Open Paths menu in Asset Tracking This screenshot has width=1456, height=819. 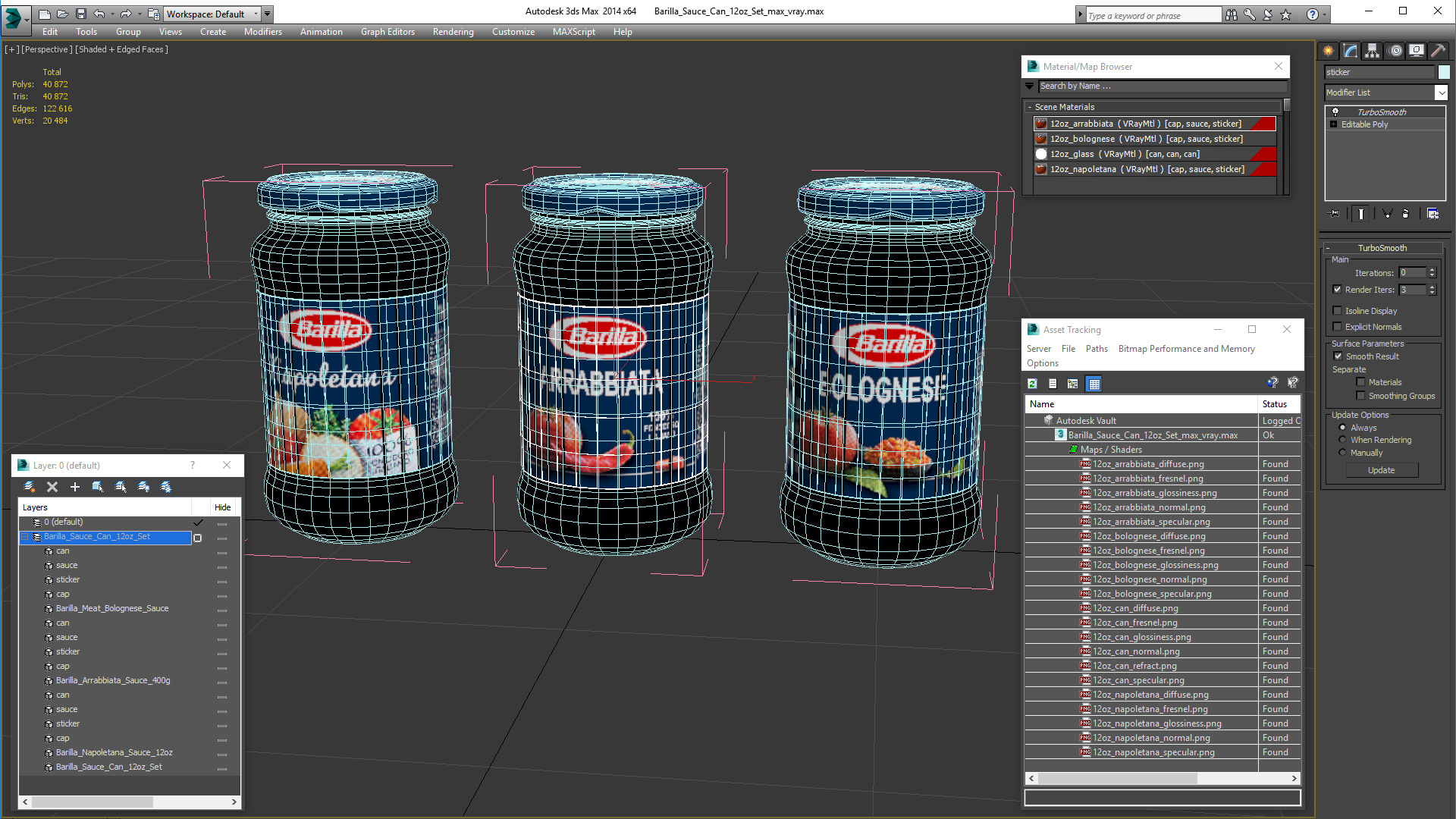point(1097,349)
